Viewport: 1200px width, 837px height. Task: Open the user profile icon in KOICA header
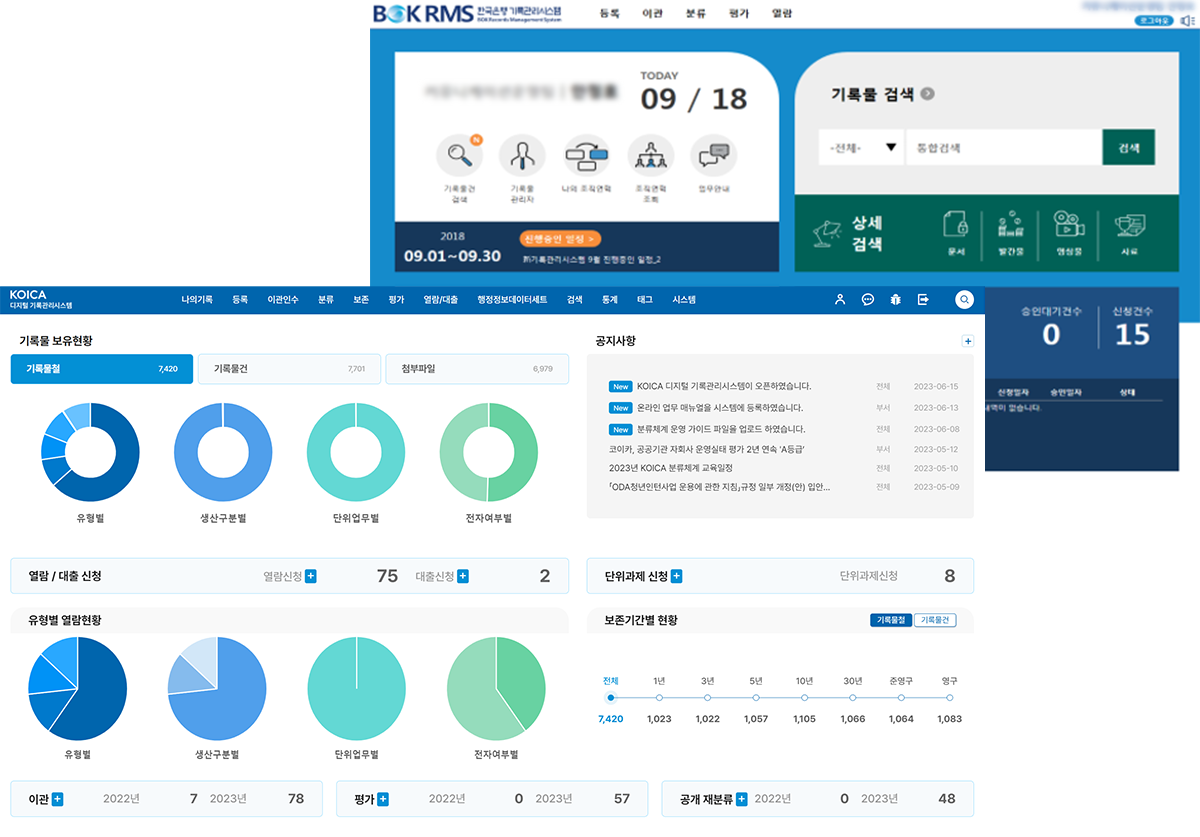click(840, 299)
